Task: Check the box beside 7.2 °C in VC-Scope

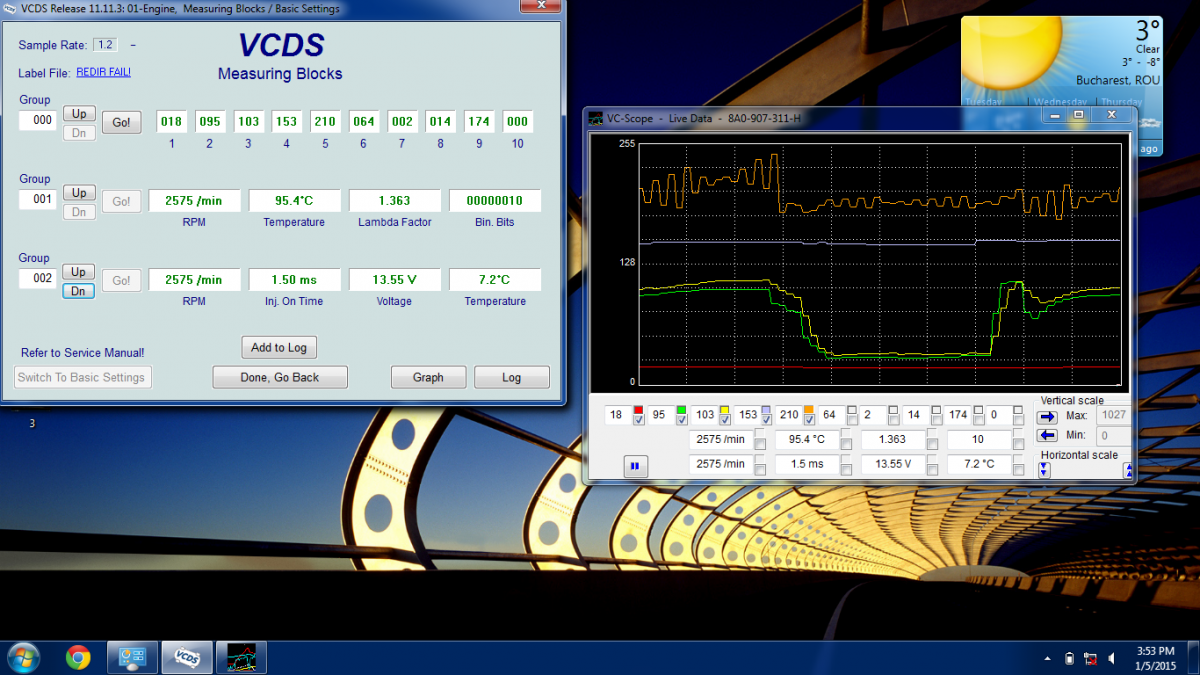Action: (1018, 470)
